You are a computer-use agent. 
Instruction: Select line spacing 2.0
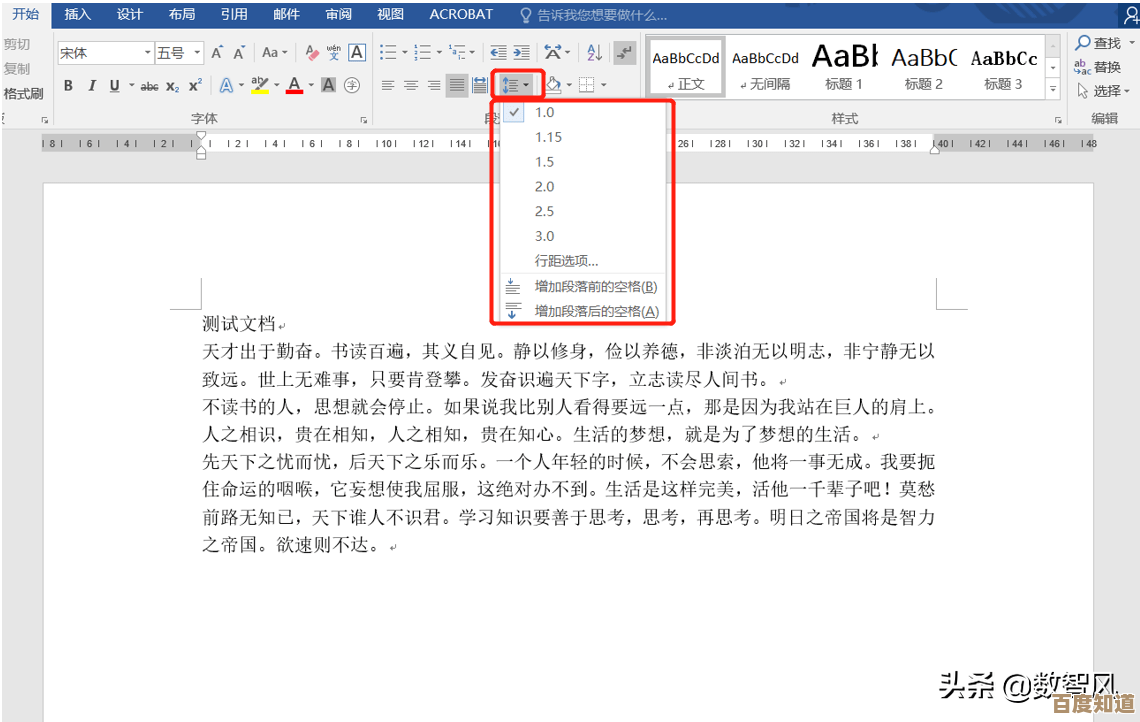coord(545,186)
